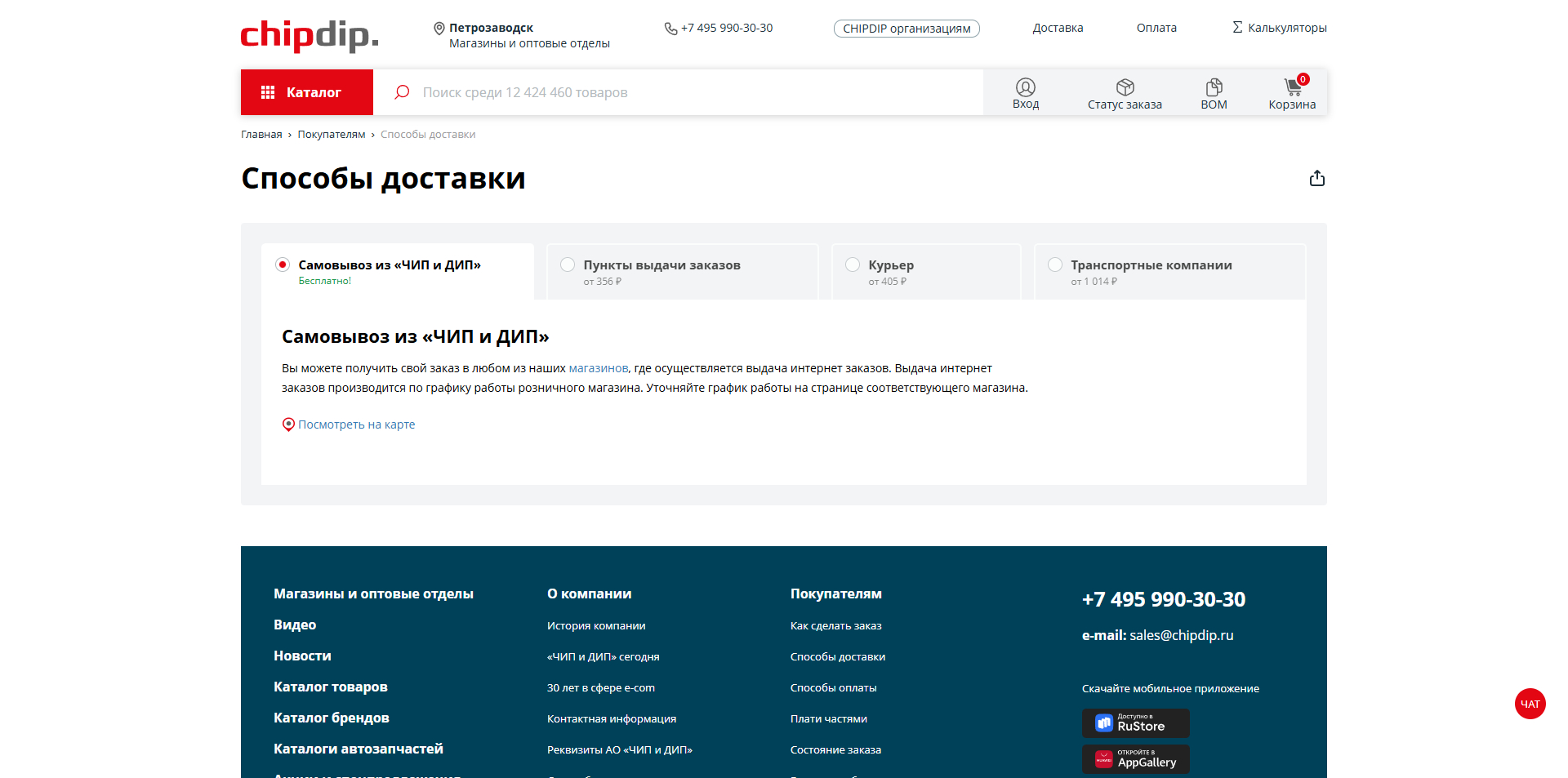This screenshot has height=778, width=1568.
Task: Select Транспортные компании option
Action: [x=1056, y=265]
